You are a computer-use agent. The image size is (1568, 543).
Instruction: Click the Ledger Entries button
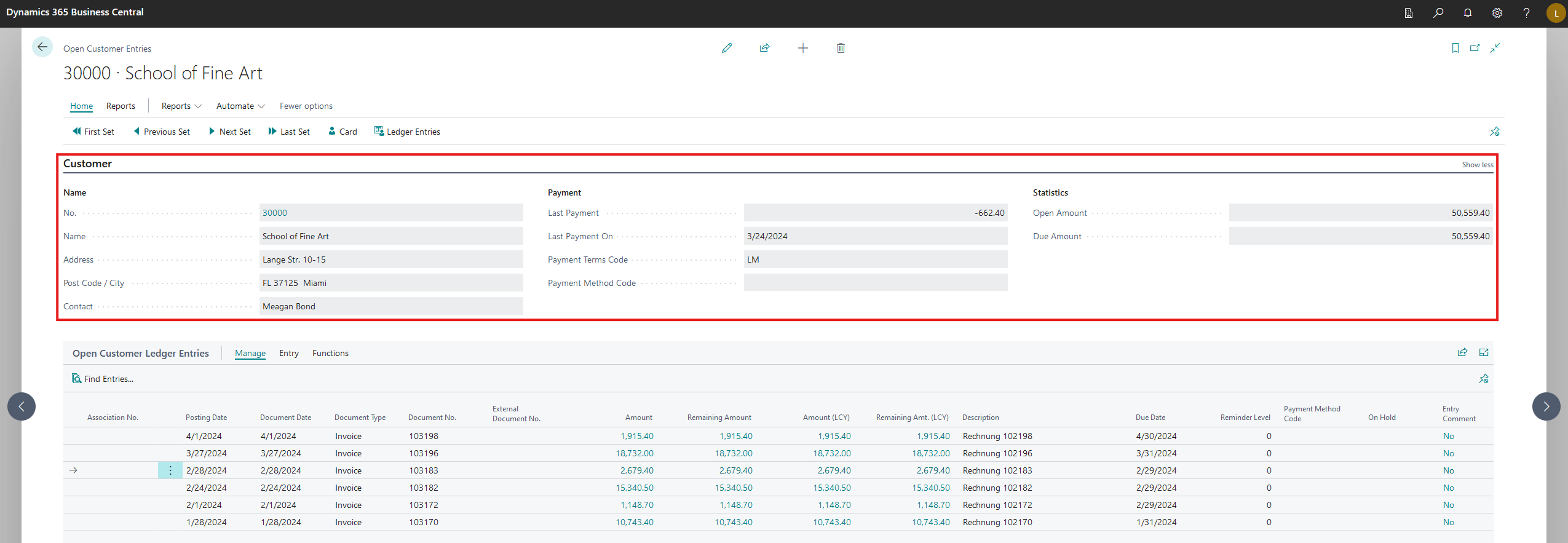point(407,132)
